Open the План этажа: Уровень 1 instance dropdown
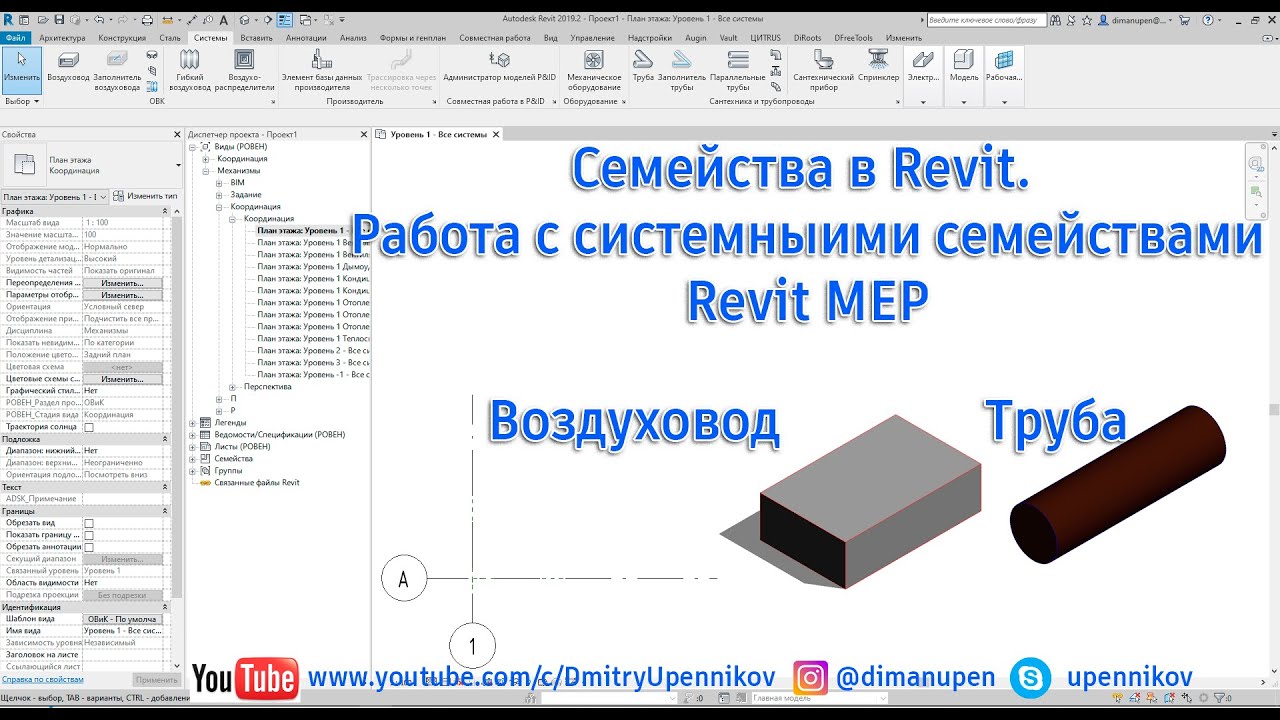 [55, 196]
